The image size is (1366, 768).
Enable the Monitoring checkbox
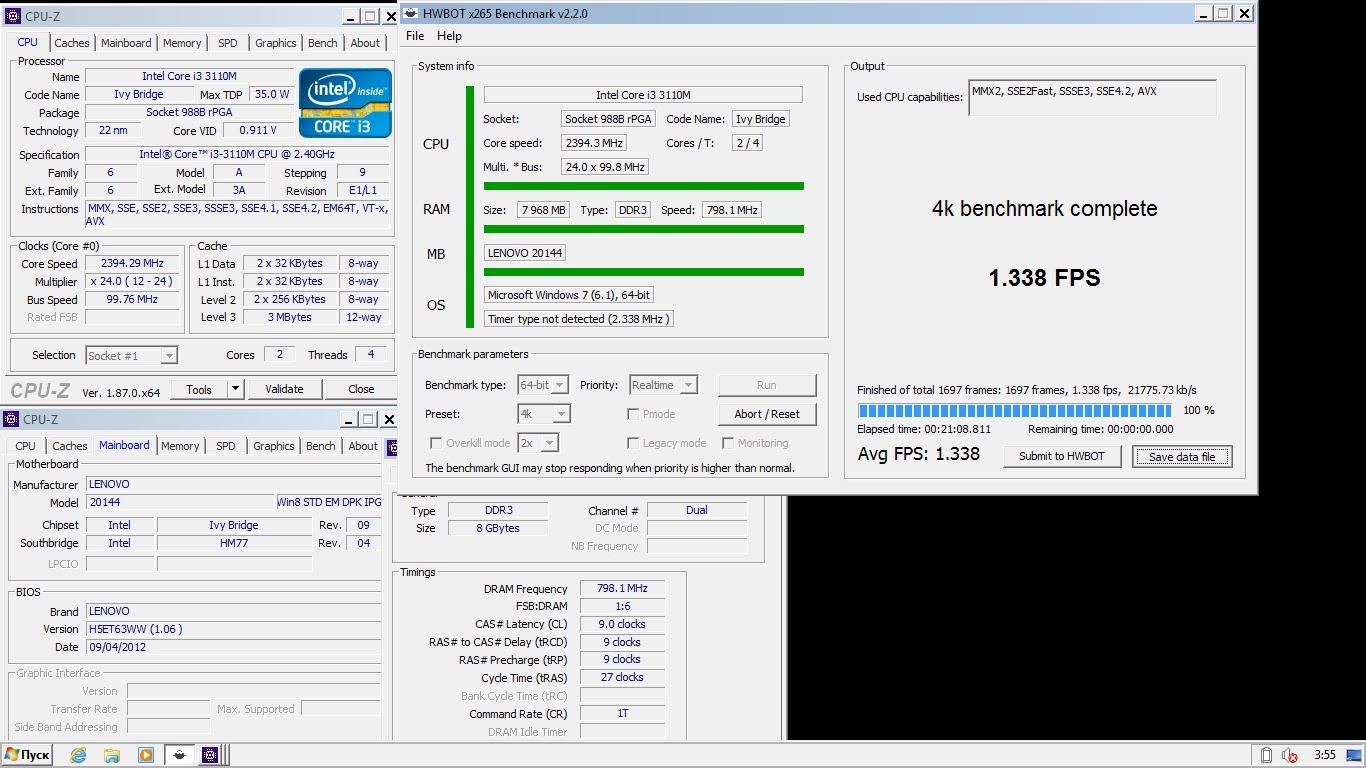tap(728, 443)
